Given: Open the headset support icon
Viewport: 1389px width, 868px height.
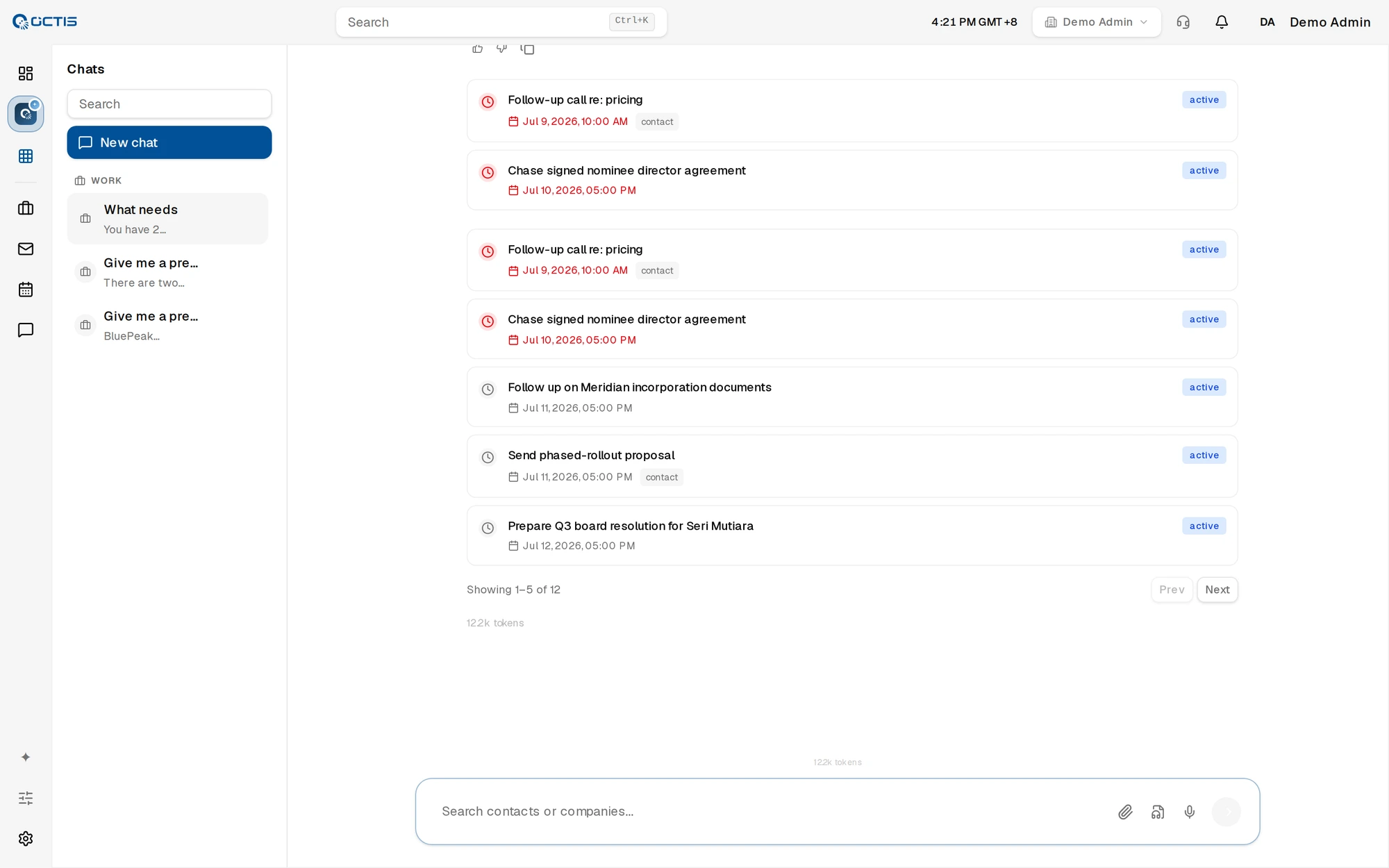Looking at the screenshot, I should [x=1183, y=22].
